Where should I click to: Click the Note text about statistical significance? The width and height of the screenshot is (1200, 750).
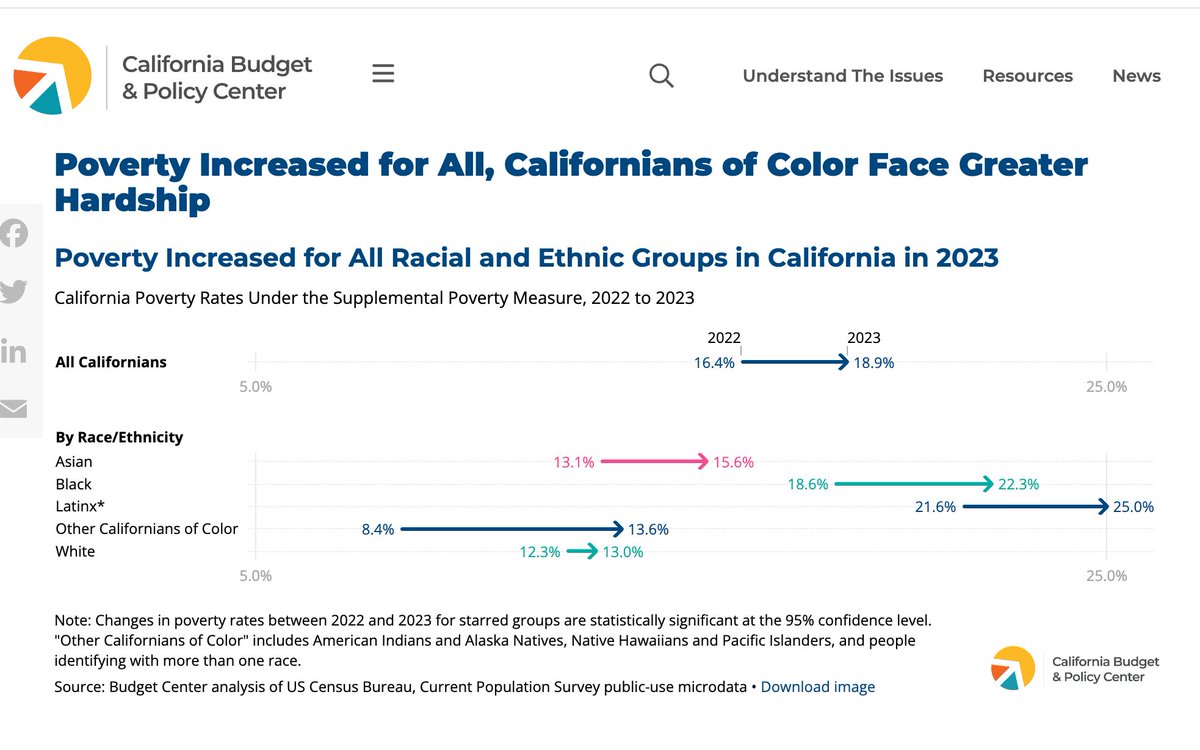pos(493,641)
